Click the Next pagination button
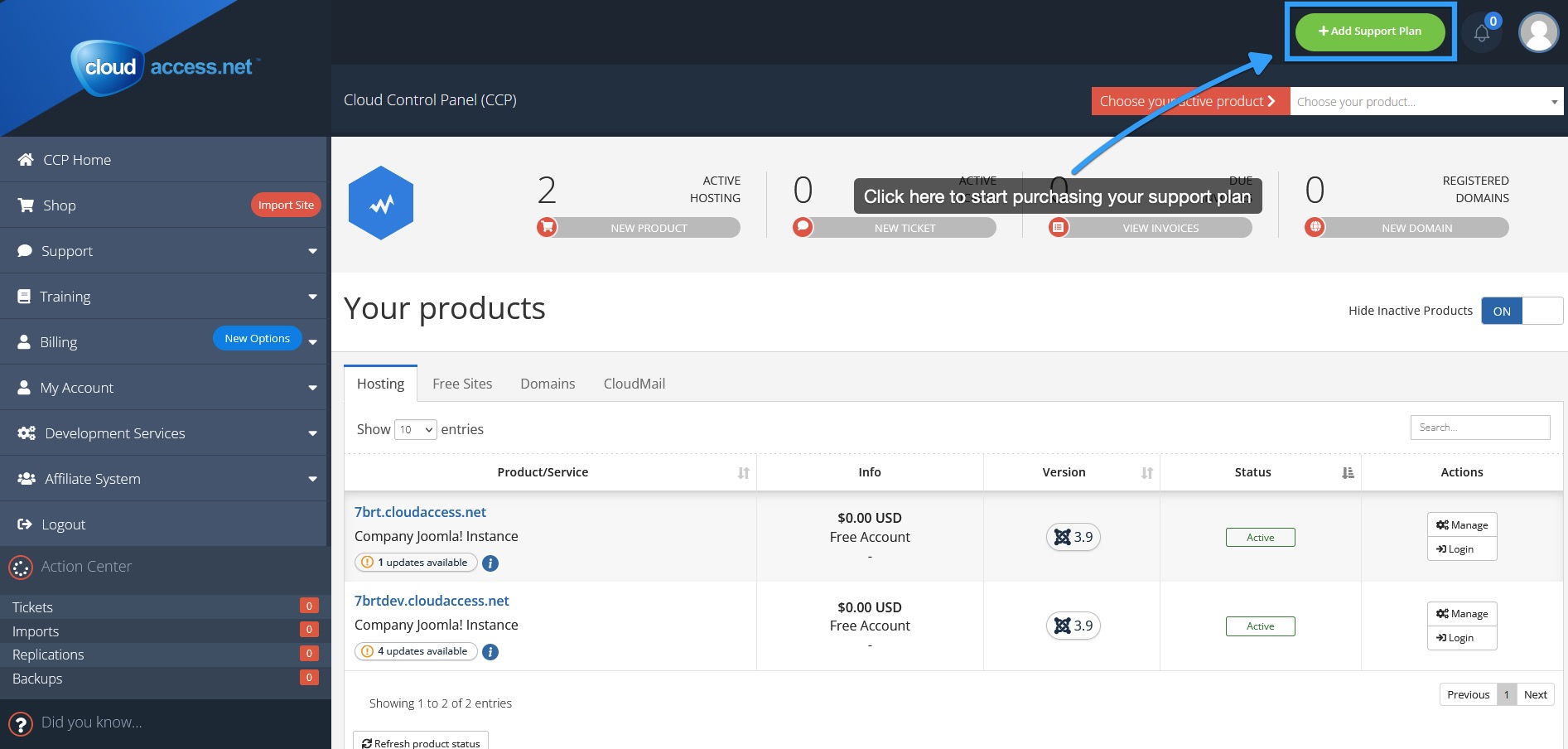The width and height of the screenshot is (1568, 749). [1535, 694]
